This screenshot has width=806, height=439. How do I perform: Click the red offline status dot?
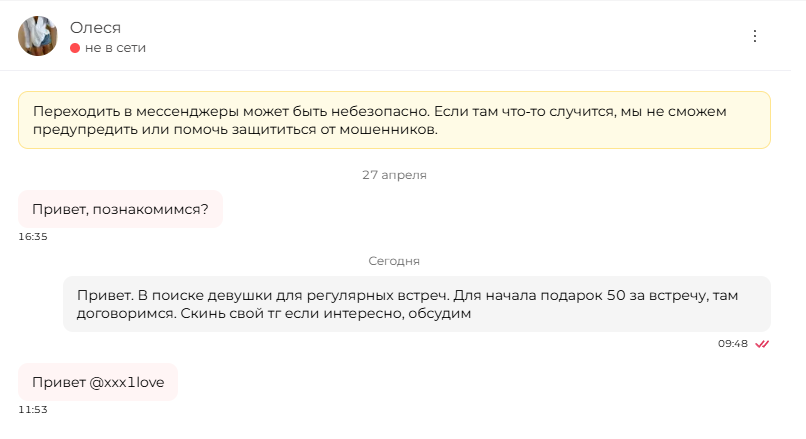click(x=75, y=48)
